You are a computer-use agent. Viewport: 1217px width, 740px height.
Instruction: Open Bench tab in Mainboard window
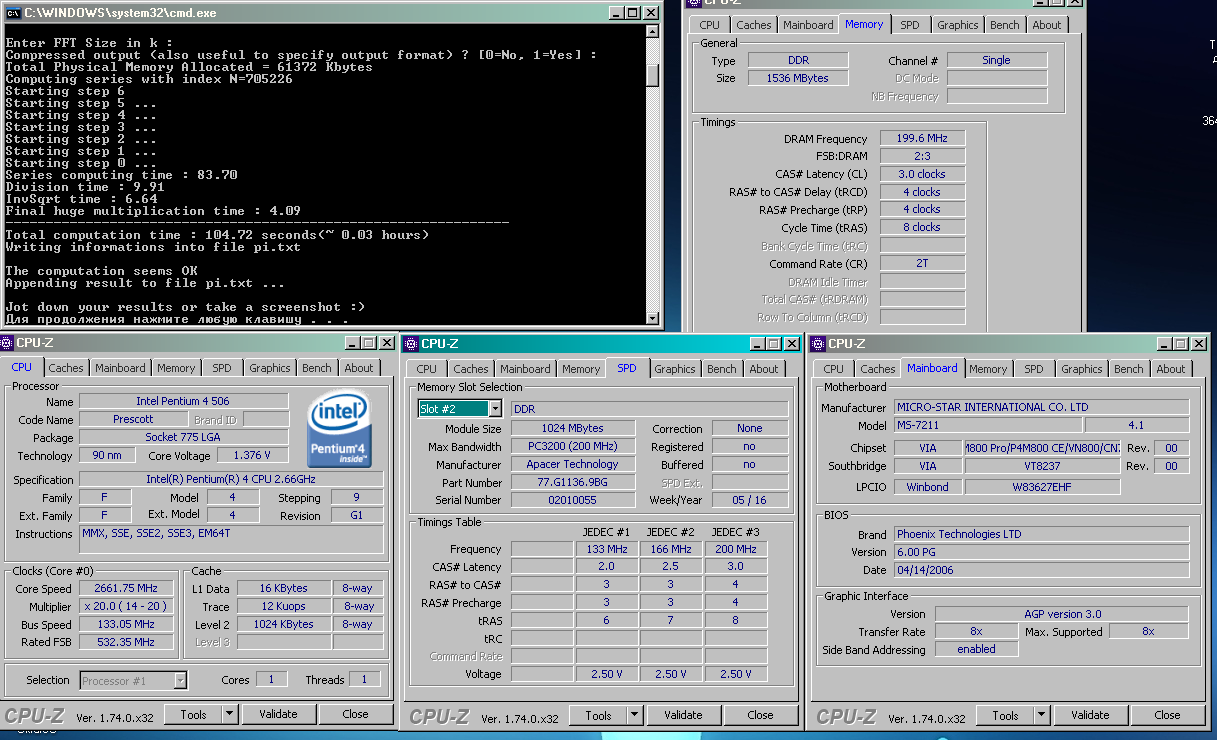pos(1128,369)
